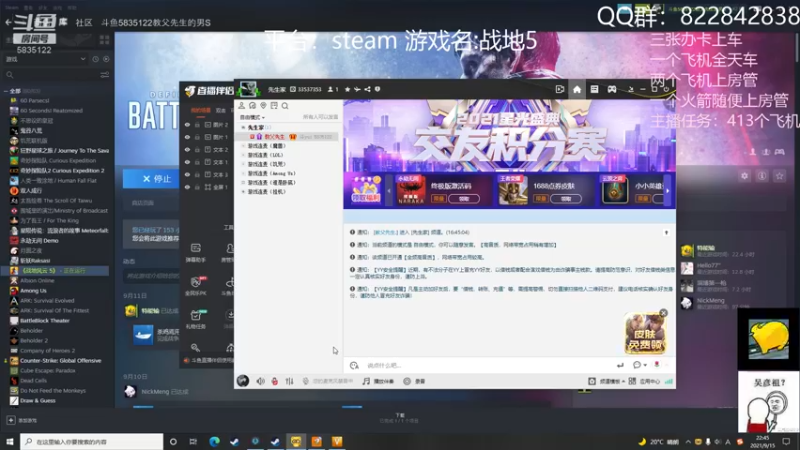Screen dimensions: 800x450
Task: Click the calendar icon above channel tree
Action: (x=274, y=106)
